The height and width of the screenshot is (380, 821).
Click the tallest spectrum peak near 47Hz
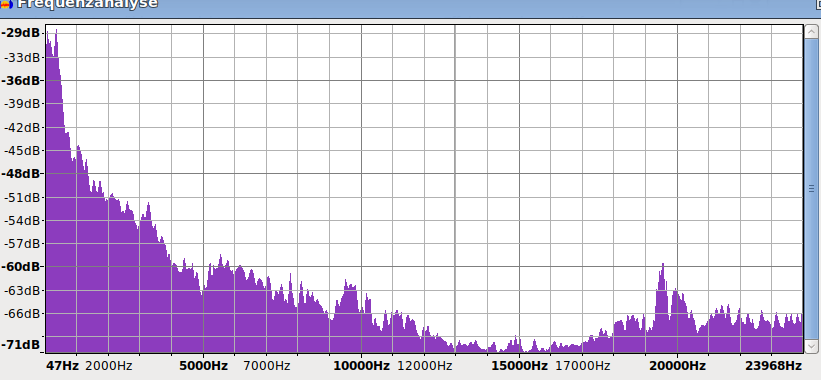coord(56,32)
